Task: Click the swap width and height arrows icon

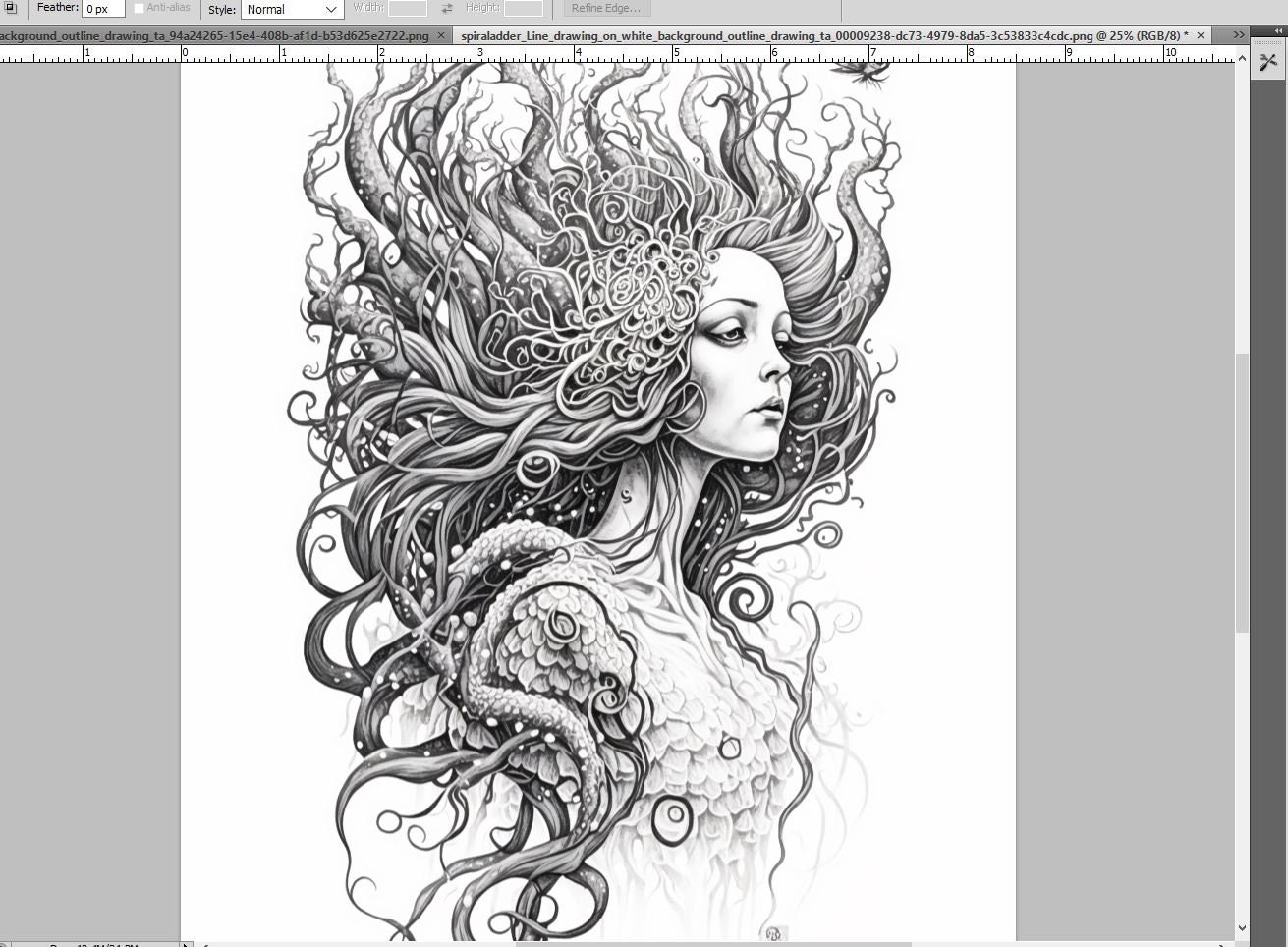Action: (447, 8)
